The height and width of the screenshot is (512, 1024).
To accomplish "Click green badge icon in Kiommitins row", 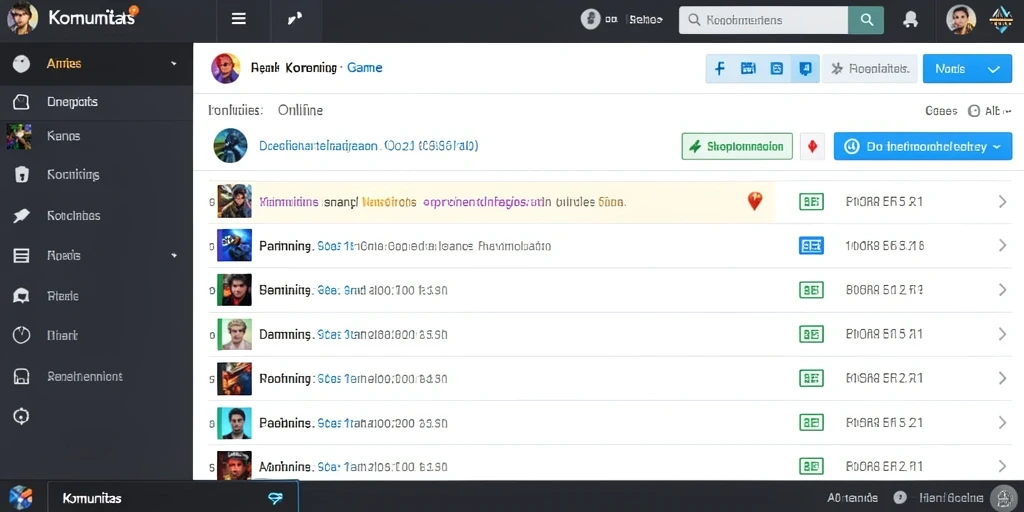I will 811,202.
